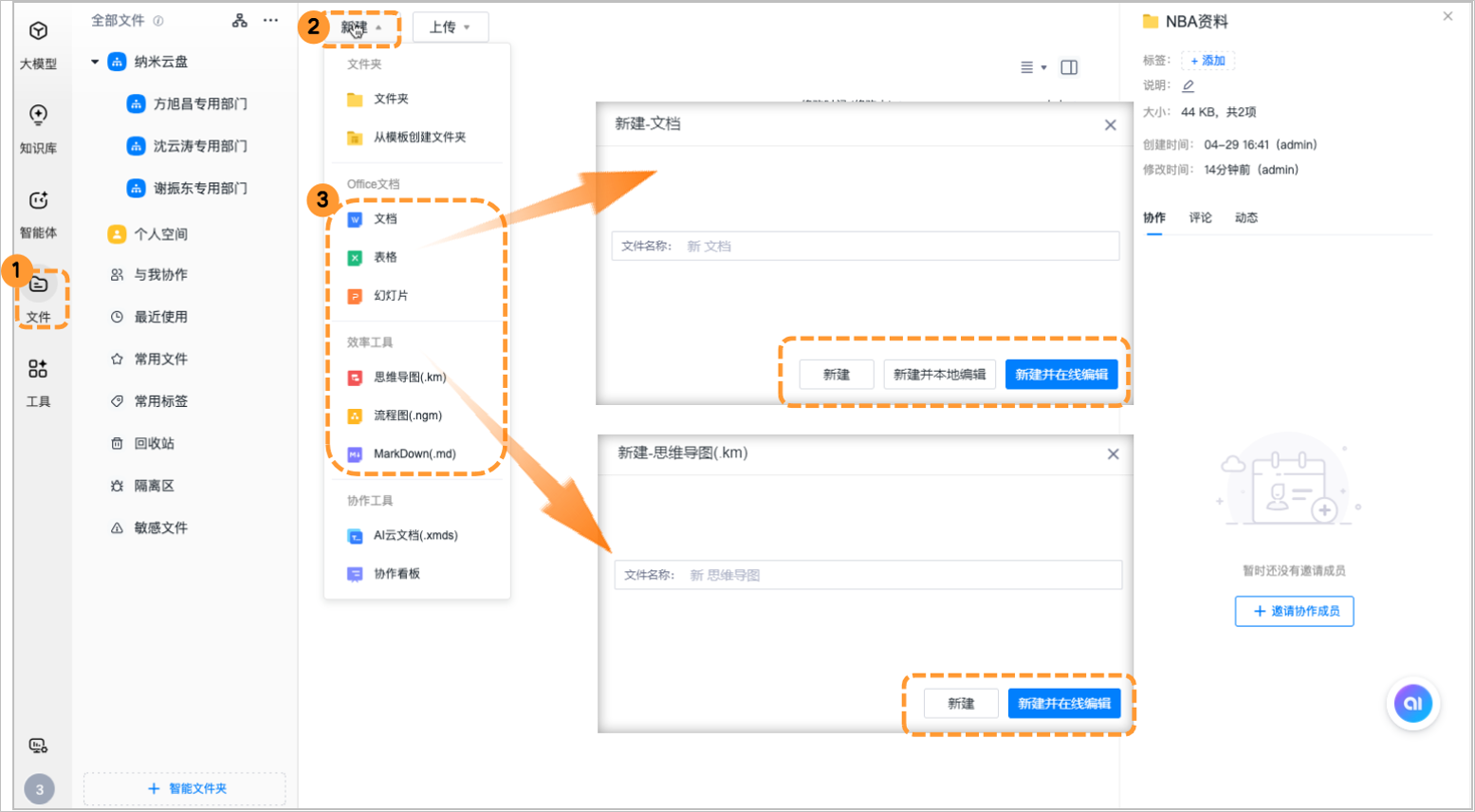Open the 大模型 section in sidebar
This screenshot has height=812, width=1475.
point(38,44)
